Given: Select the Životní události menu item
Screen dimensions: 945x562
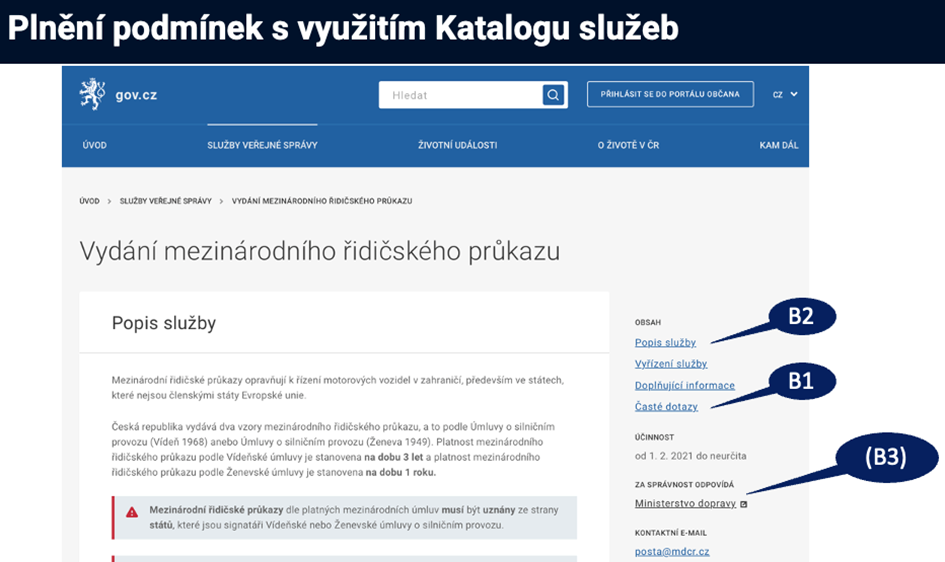Looking at the screenshot, I should pos(457,145).
